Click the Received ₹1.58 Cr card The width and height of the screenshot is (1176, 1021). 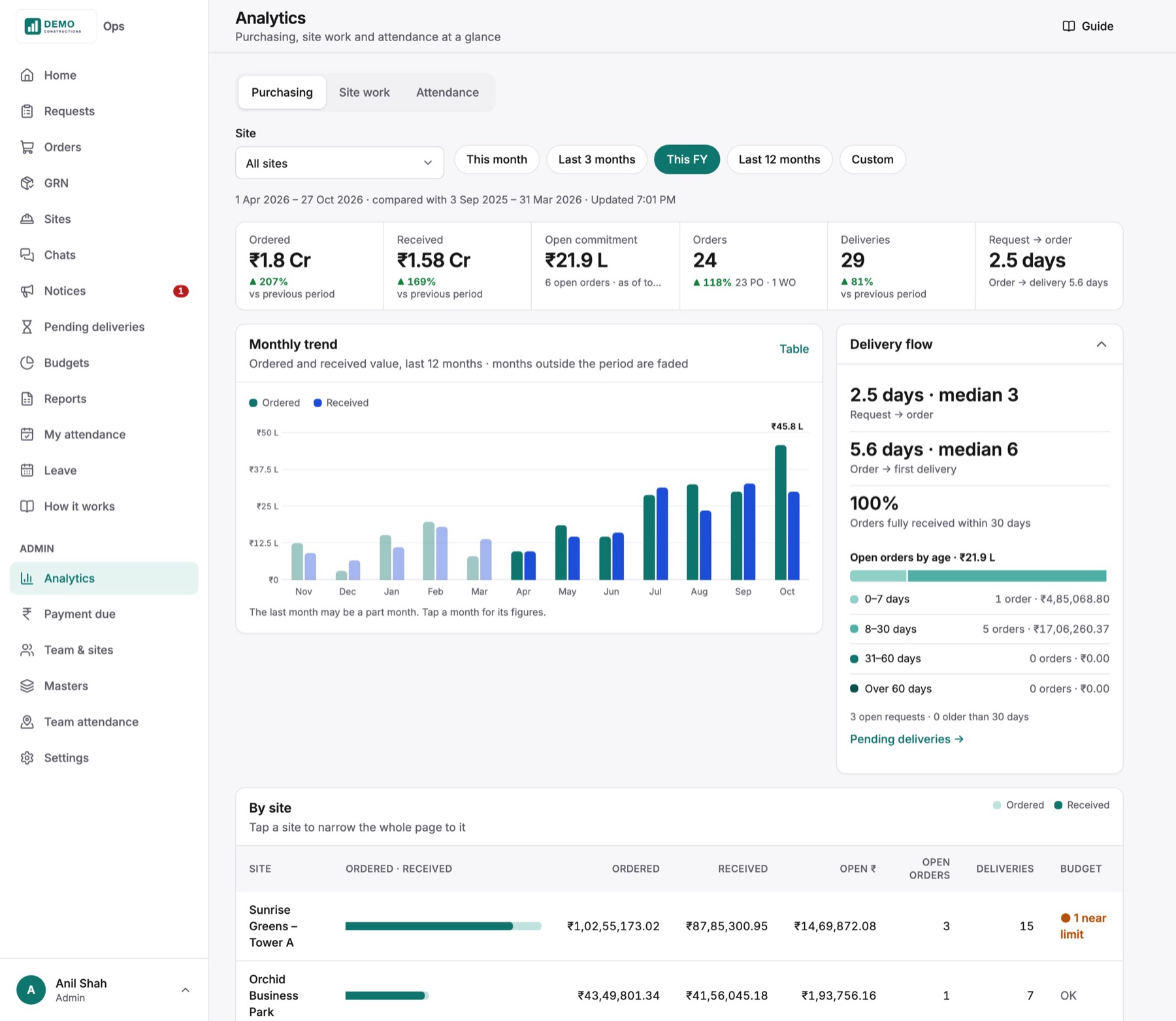457,266
